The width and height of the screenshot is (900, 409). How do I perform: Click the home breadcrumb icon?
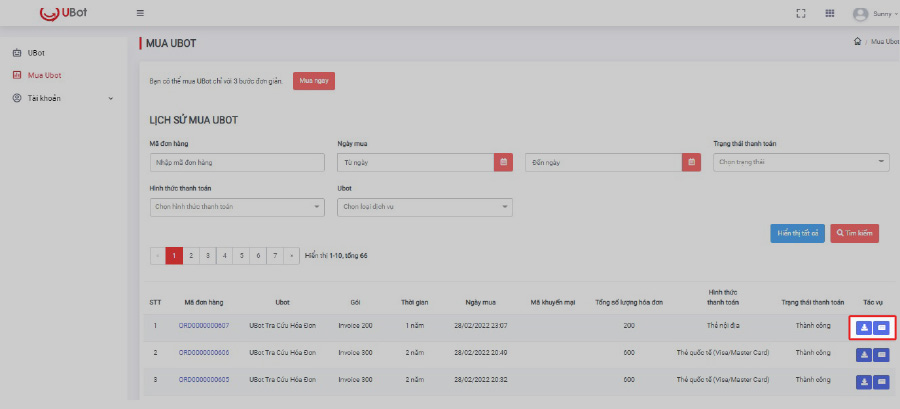[857, 41]
